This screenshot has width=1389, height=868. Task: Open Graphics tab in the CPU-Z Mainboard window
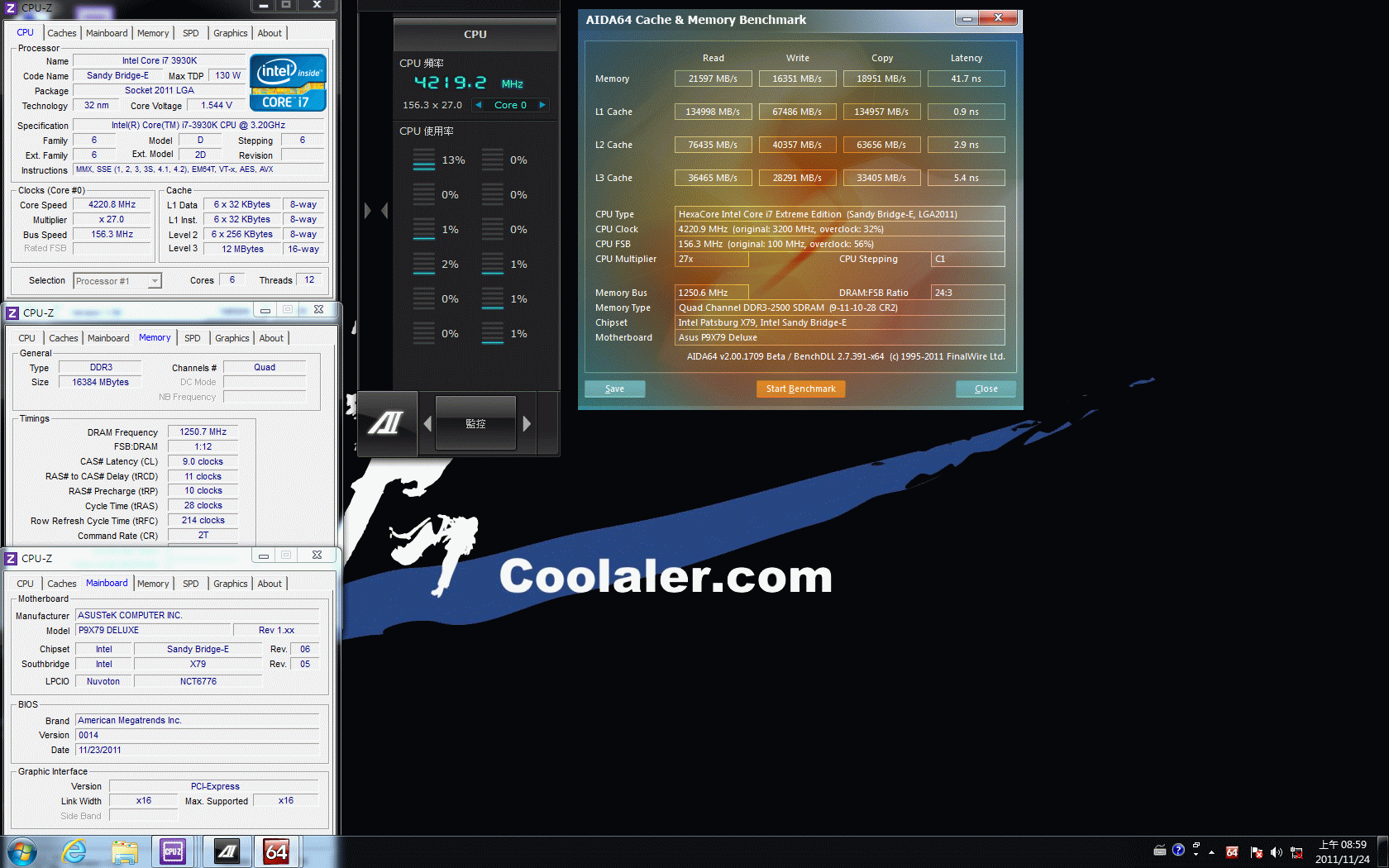click(231, 584)
